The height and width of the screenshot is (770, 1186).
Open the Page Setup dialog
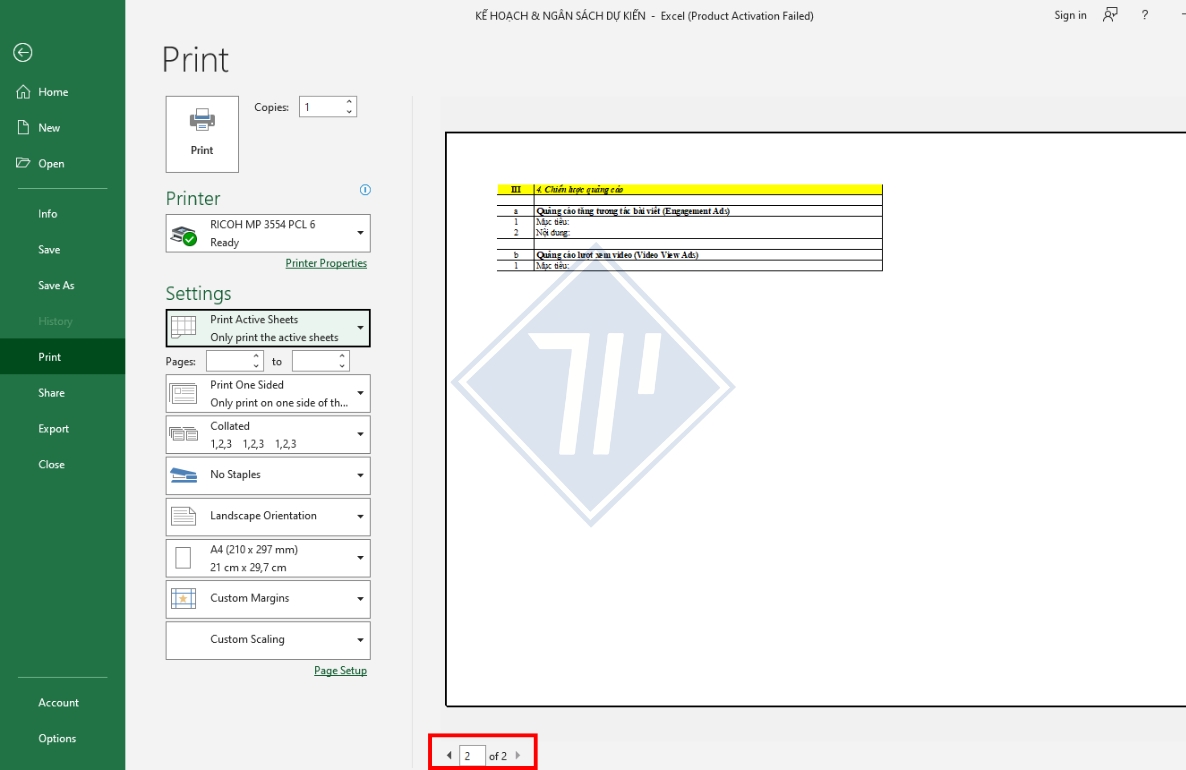340,670
